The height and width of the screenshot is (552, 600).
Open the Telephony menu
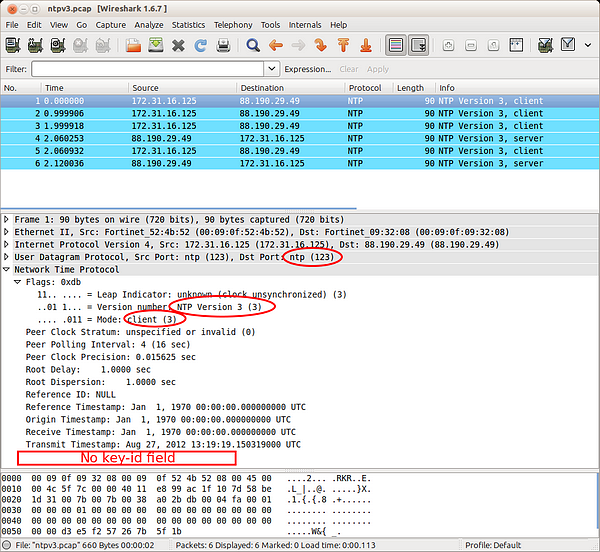point(233,25)
